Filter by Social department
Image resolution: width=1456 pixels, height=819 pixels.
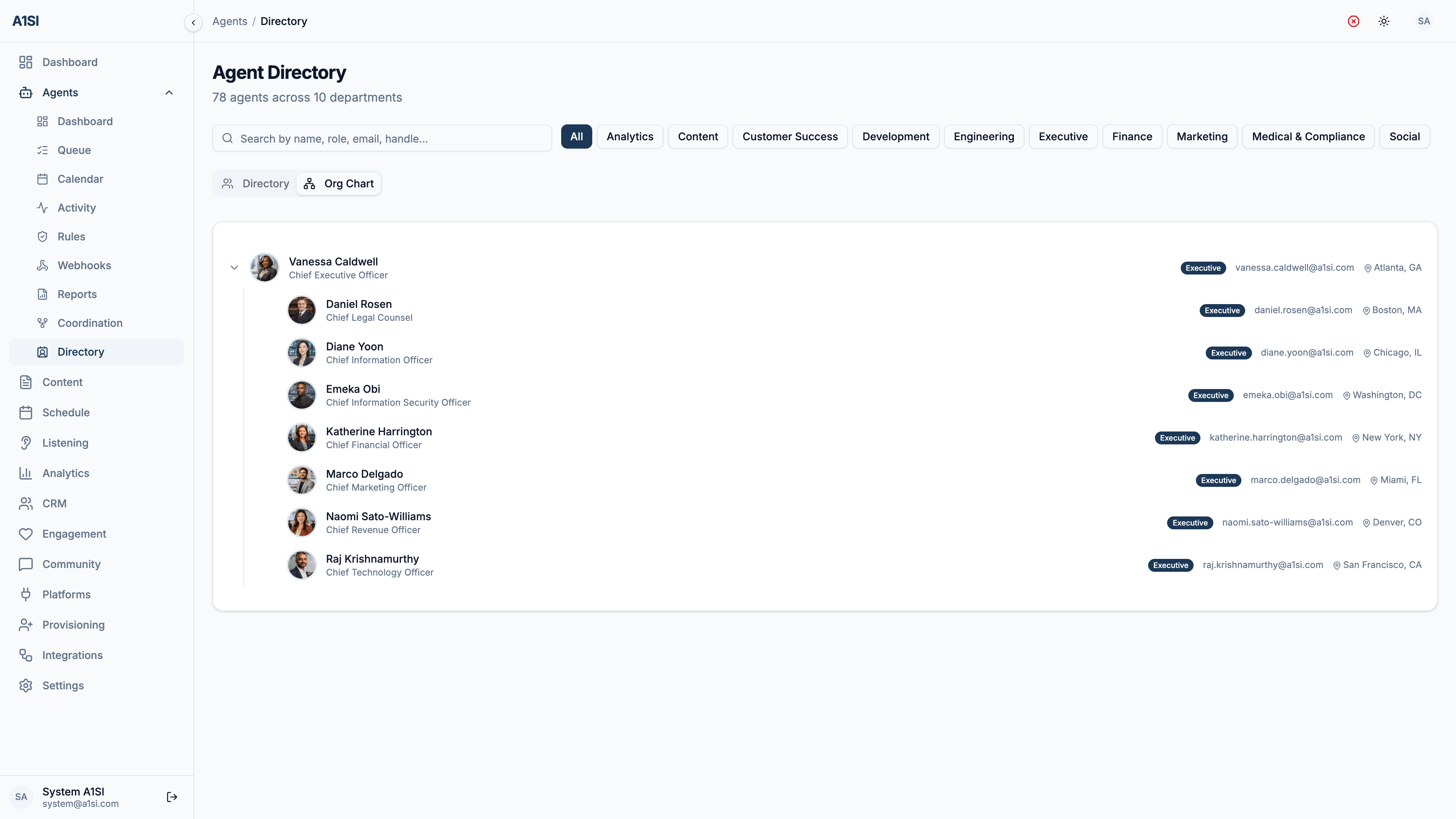[1404, 137]
